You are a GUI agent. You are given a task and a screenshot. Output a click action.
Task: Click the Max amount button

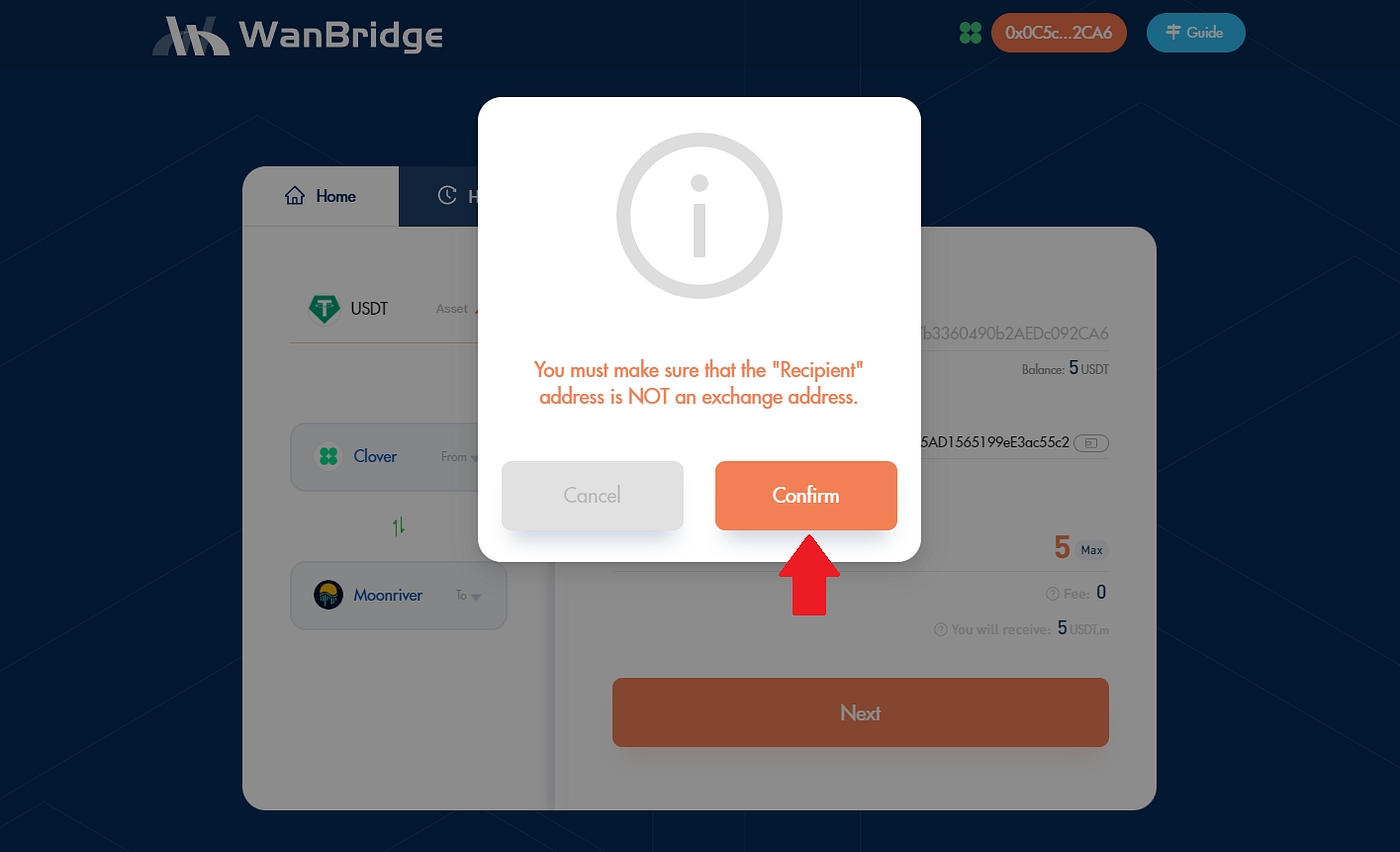pos(1092,550)
